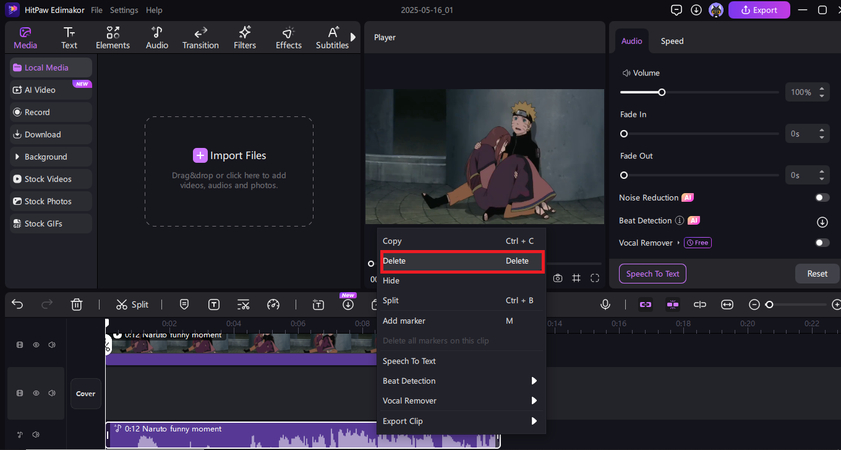Expand Beat Detection submenu
Screen dimensions: 841x450
tap(462, 381)
